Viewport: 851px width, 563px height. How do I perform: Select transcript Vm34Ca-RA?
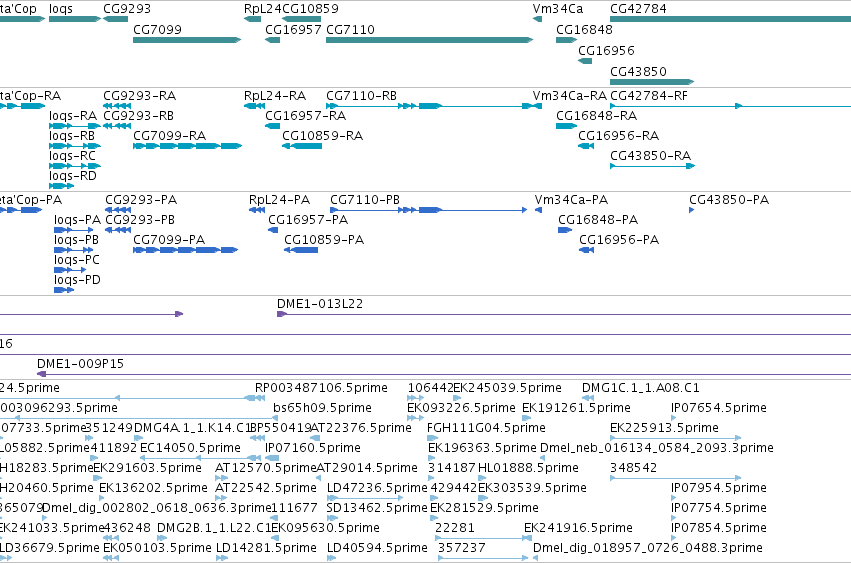coord(537,106)
